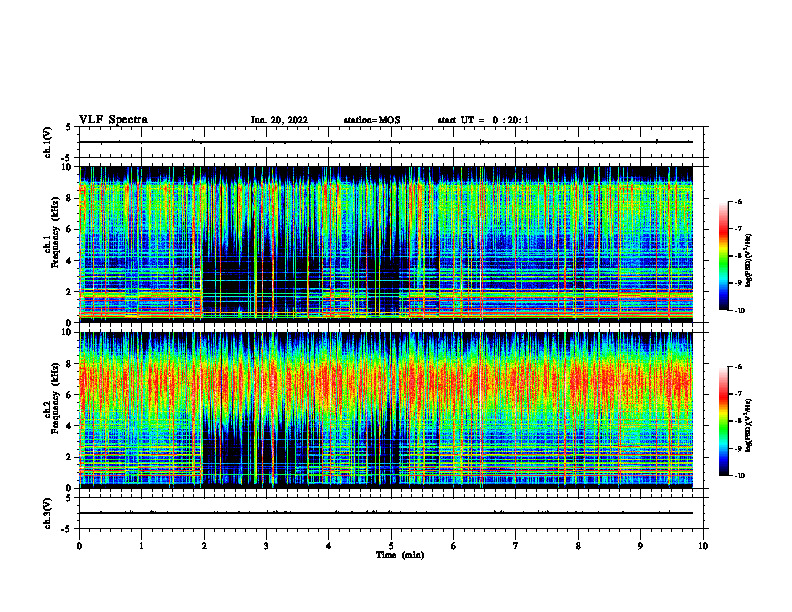
Task: Click time axis tick label "8"
Action: (x=578, y=546)
